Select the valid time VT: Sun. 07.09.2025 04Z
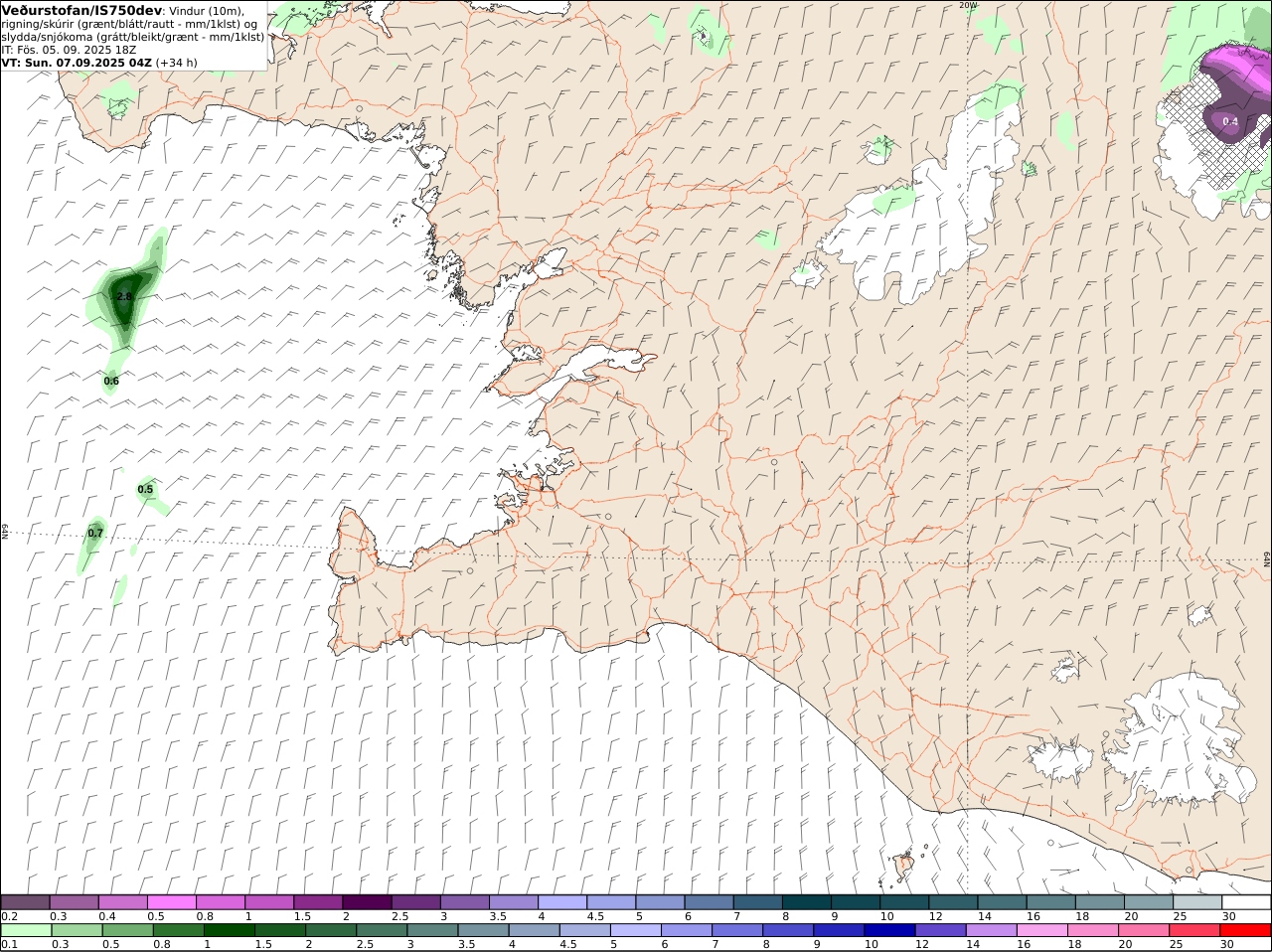The height and width of the screenshot is (952, 1272). click(x=77, y=63)
